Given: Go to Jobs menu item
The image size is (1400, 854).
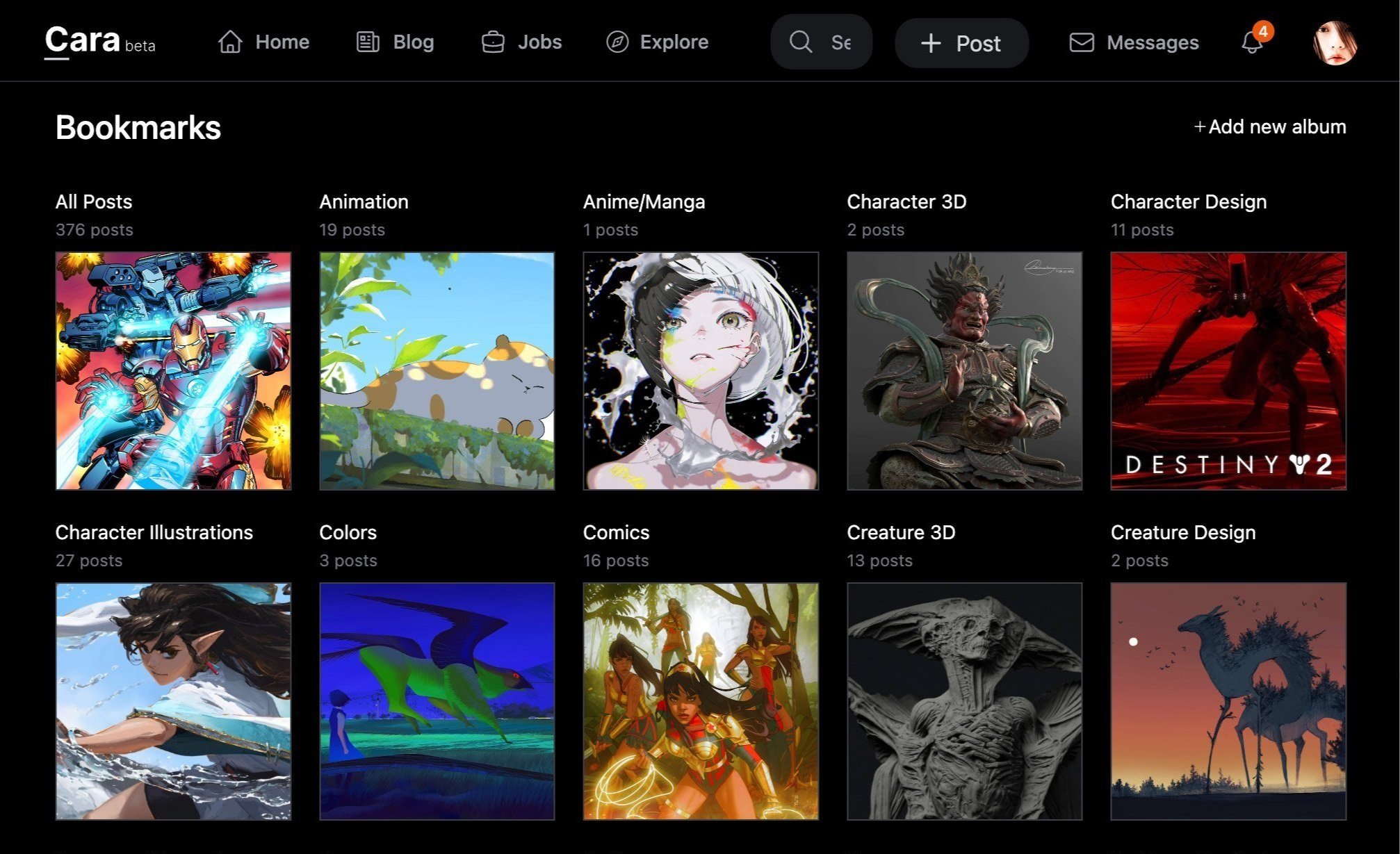Looking at the screenshot, I should (x=539, y=42).
